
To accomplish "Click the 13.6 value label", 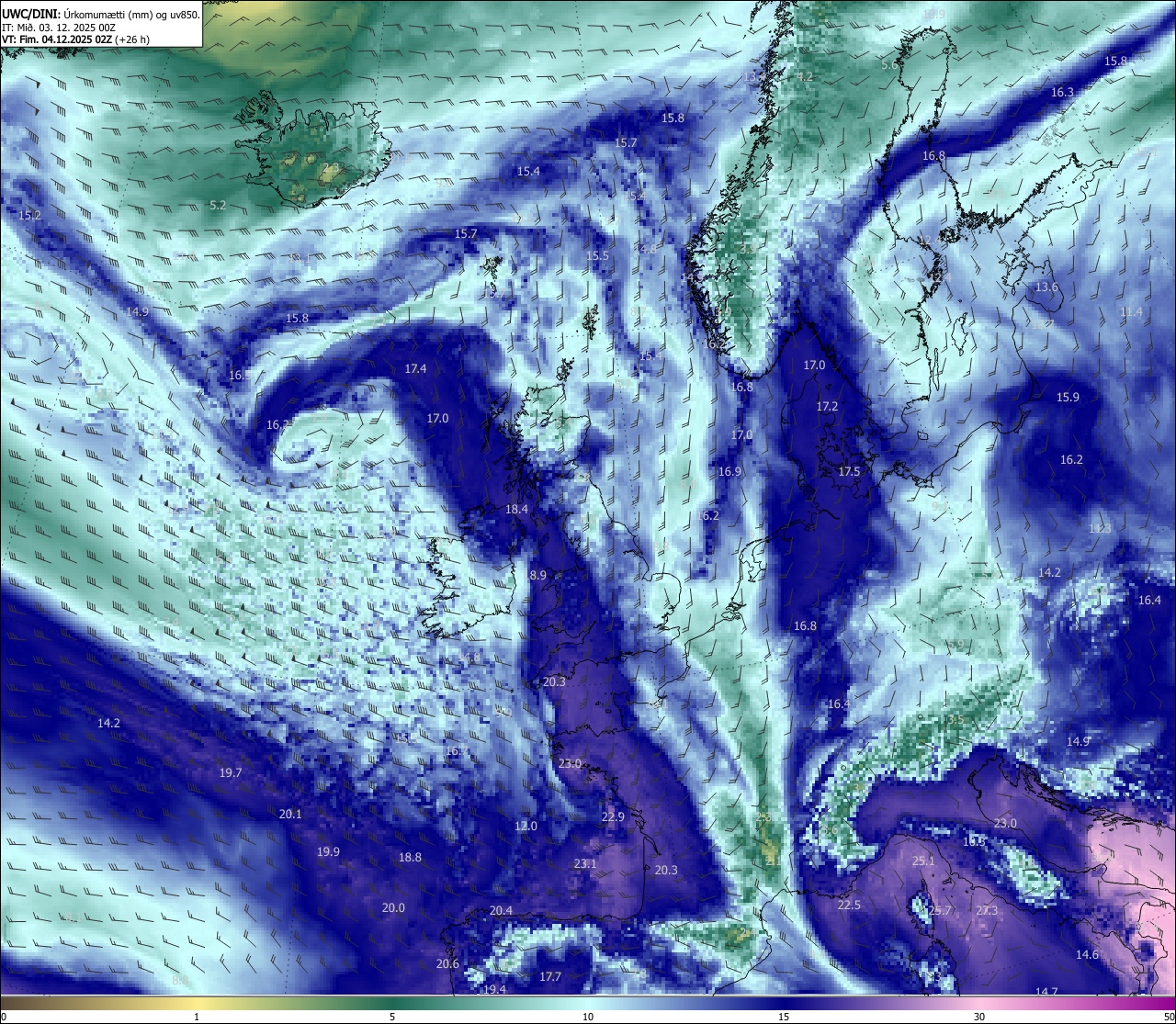I will coord(1046,287).
